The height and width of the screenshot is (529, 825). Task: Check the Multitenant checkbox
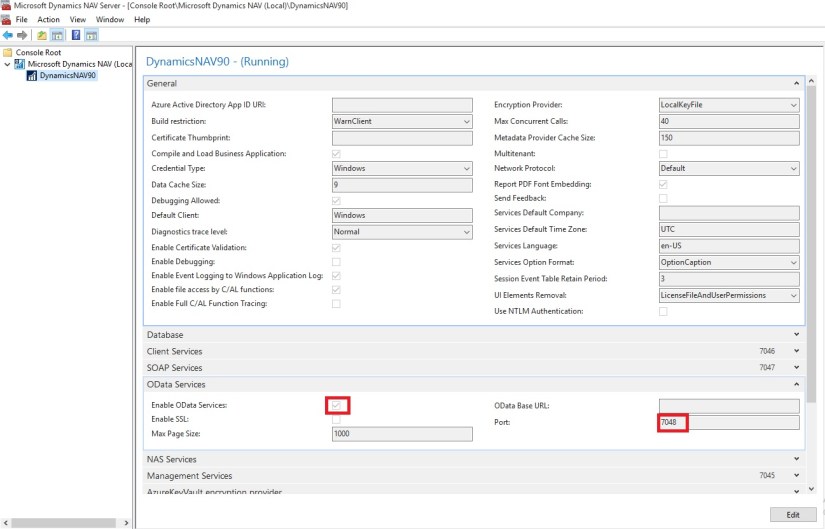coord(663,154)
